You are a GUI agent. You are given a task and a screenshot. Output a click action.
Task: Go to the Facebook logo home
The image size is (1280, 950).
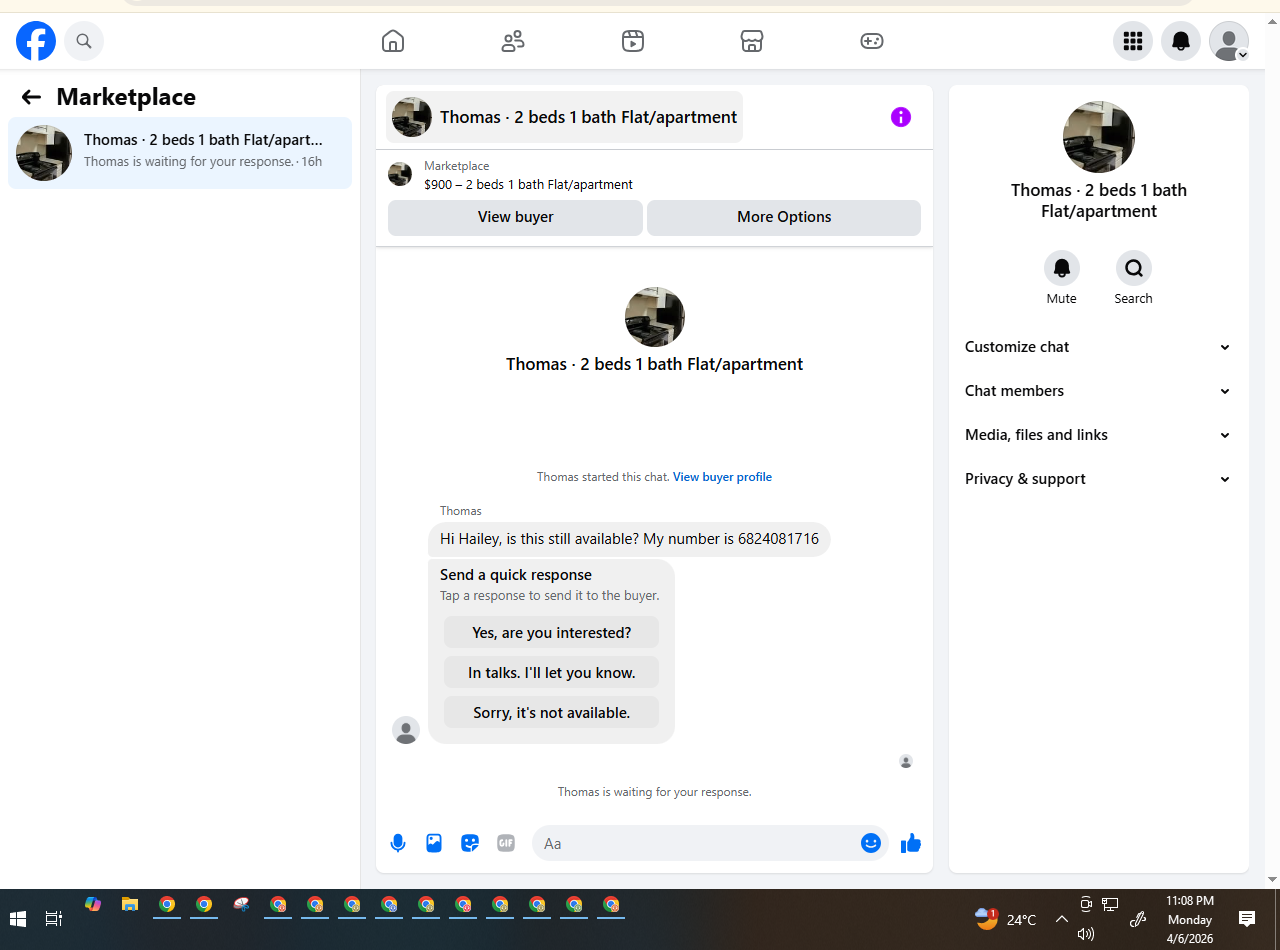(36, 41)
